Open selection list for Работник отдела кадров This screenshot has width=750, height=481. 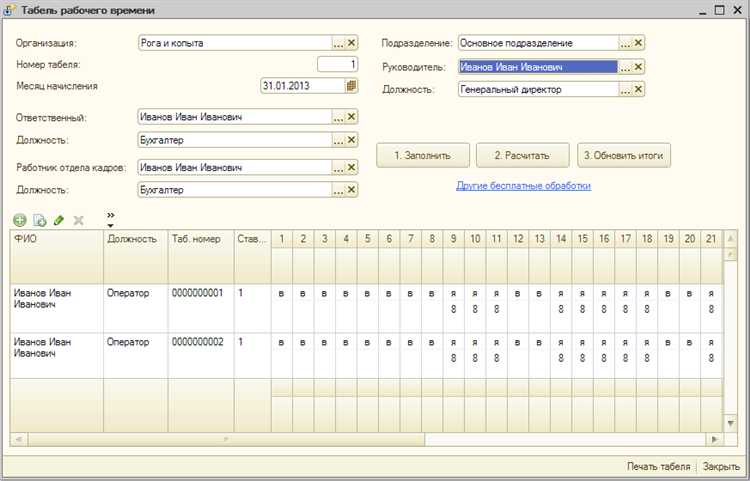coord(338,167)
